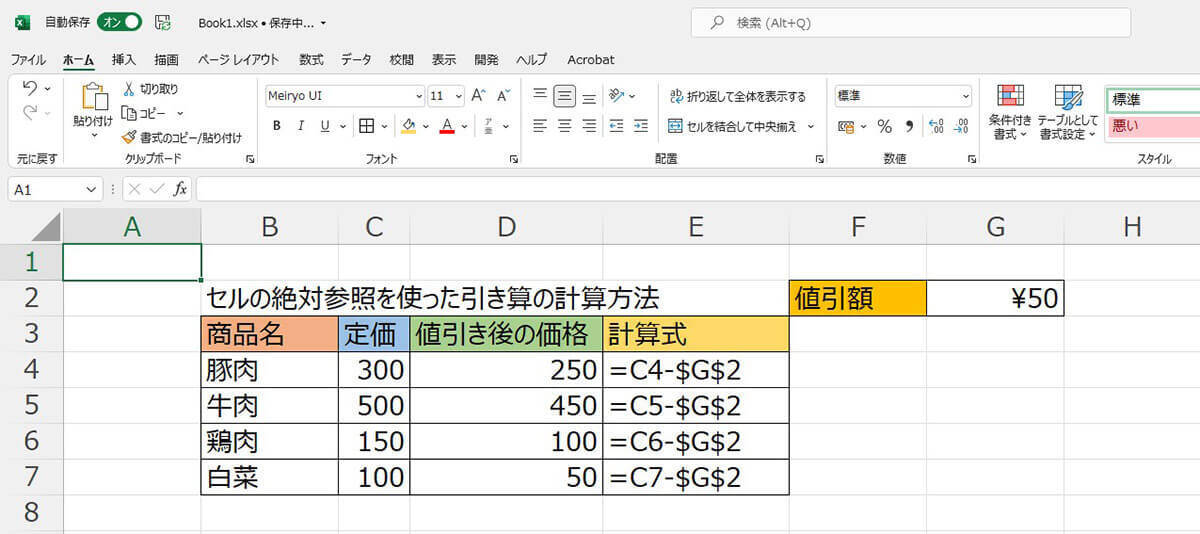The height and width of the screenshot is (534, 1200).
Task: Select cell G2 containing ¥50
Action: 994,298
